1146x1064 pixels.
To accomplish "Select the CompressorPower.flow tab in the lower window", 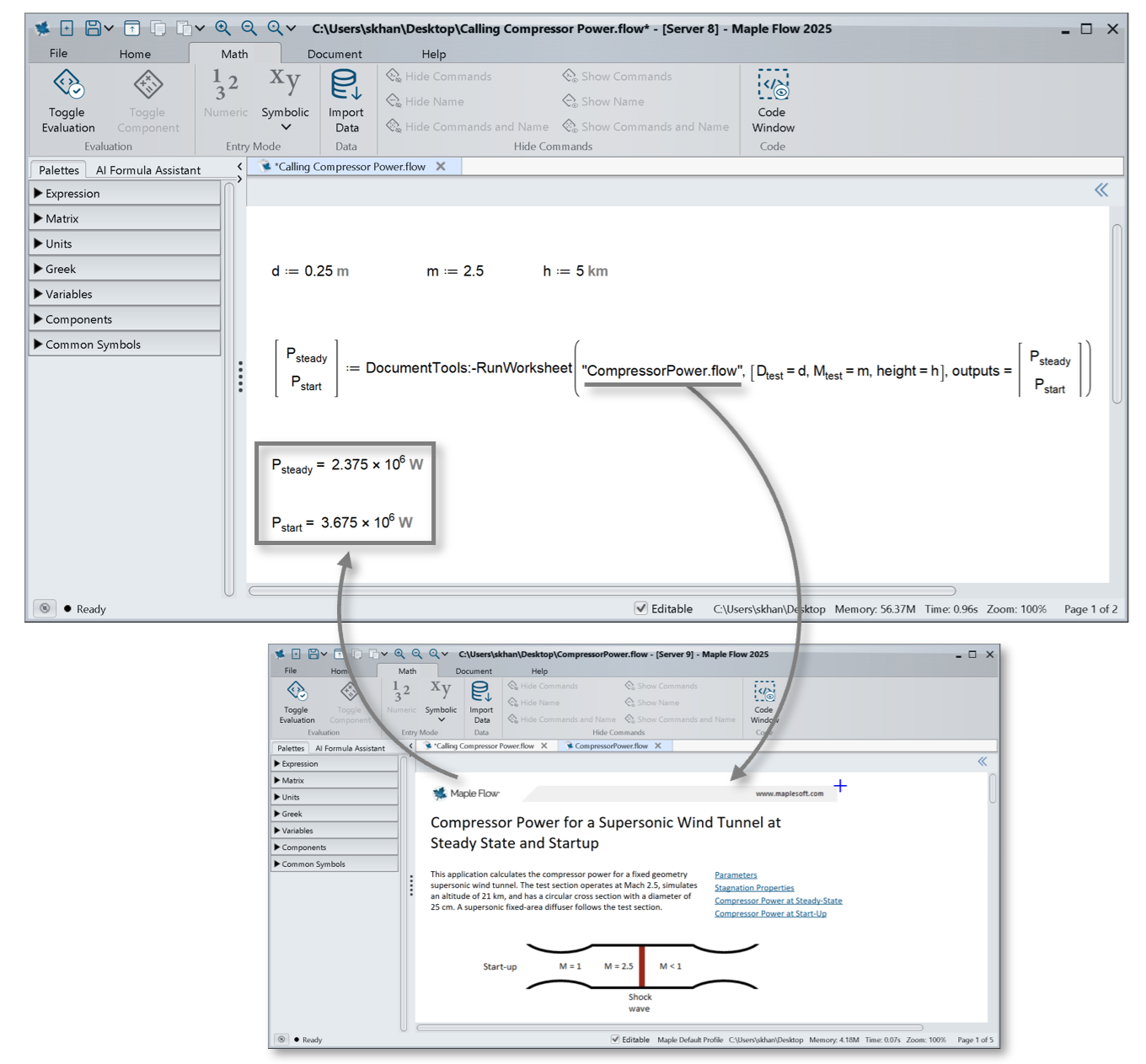I will tap(611, 746).
